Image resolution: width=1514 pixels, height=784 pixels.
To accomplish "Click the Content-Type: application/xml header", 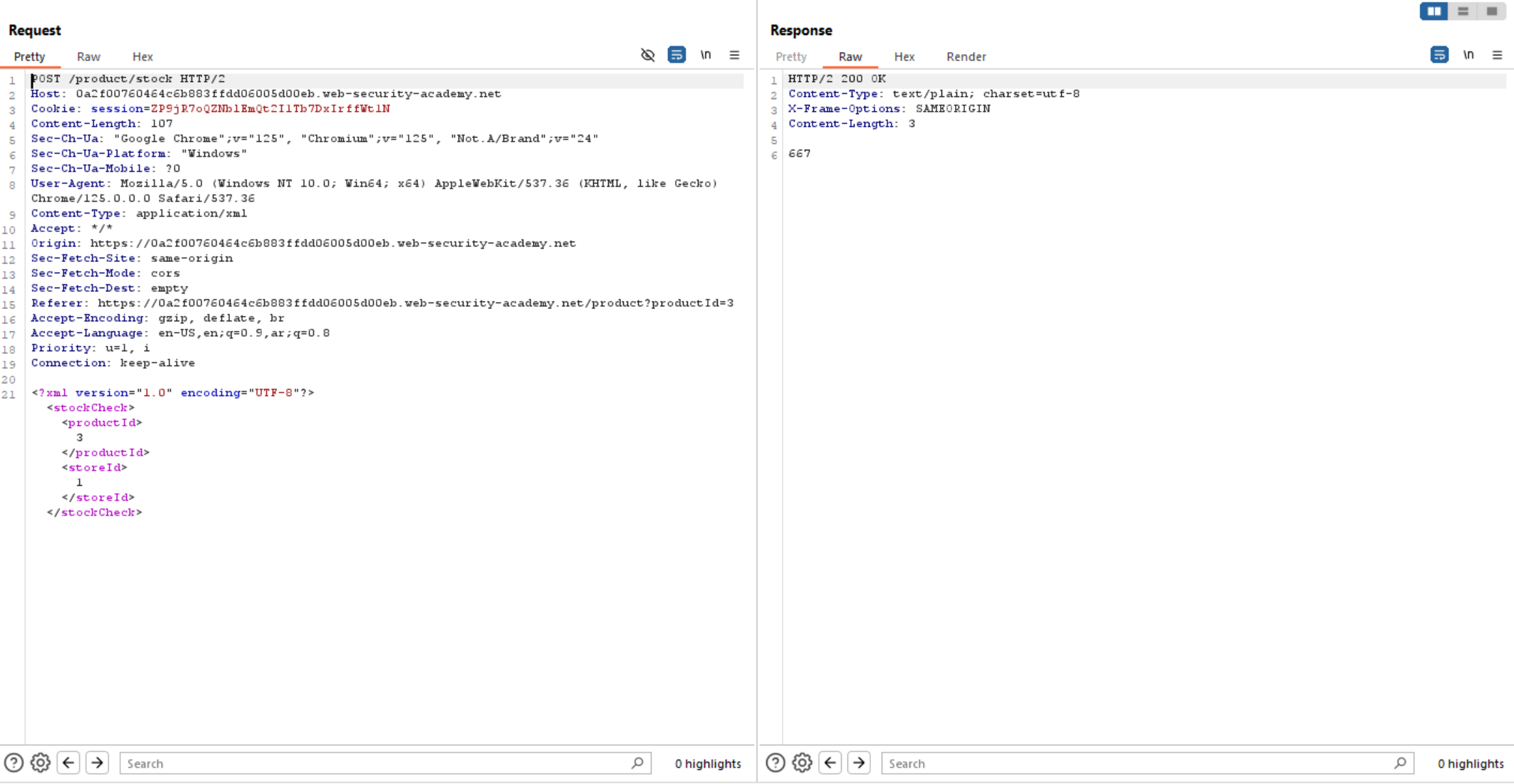I will (139, 214).
